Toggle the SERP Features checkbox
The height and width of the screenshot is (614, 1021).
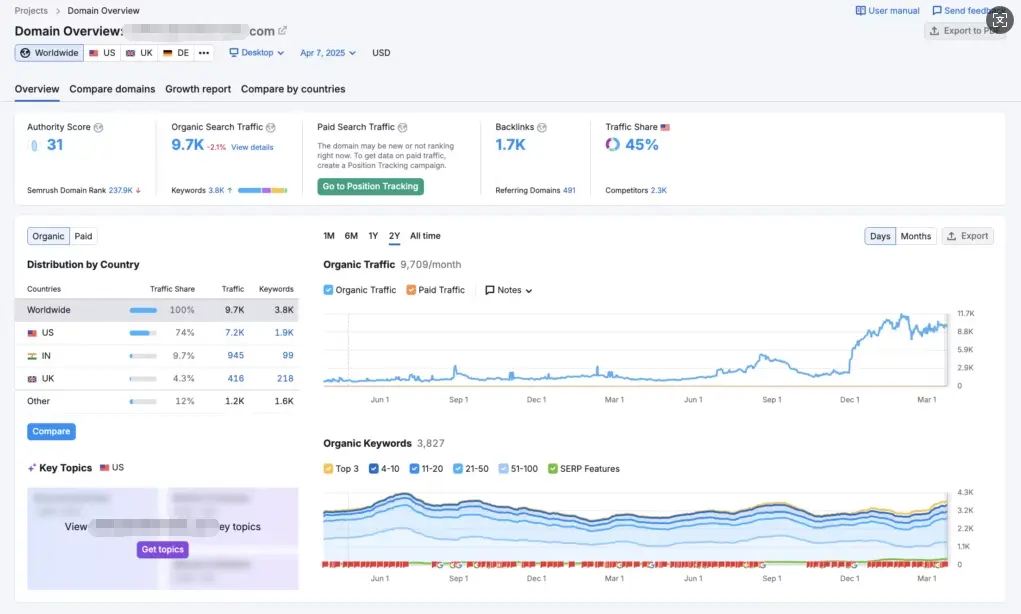tap(552, 469)
